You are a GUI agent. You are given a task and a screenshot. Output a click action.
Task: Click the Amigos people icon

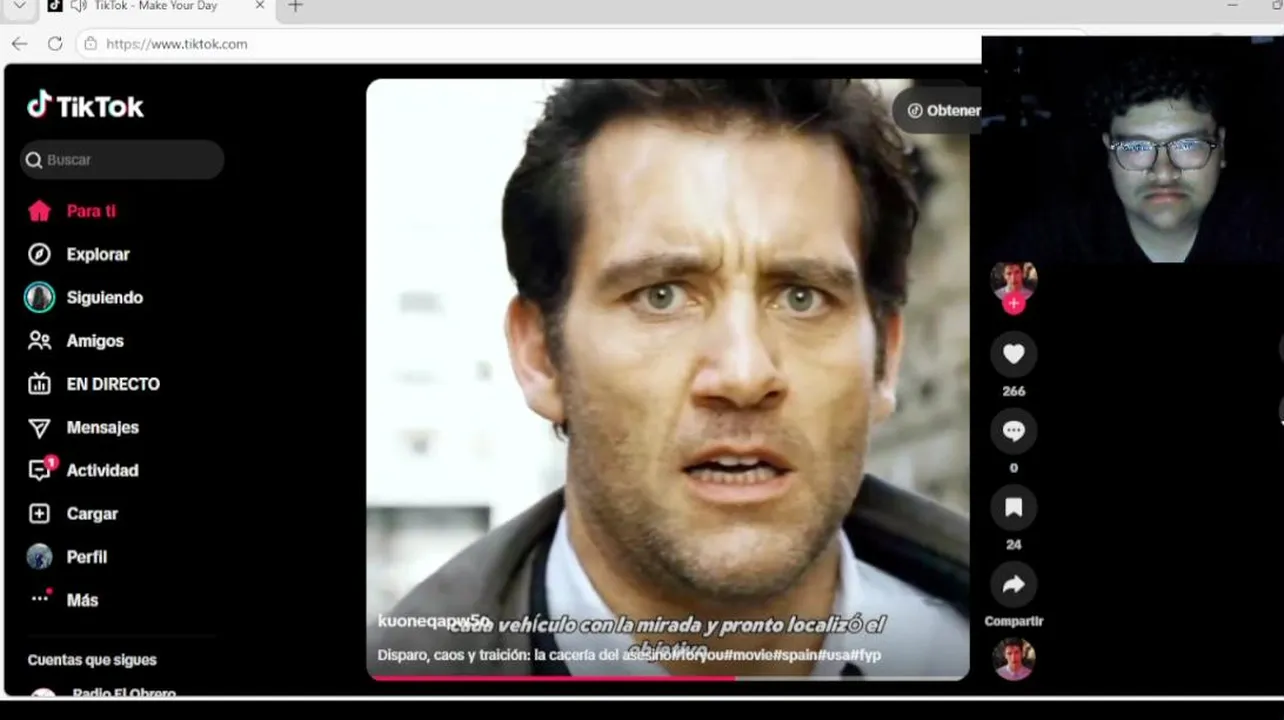pos(39,340)
